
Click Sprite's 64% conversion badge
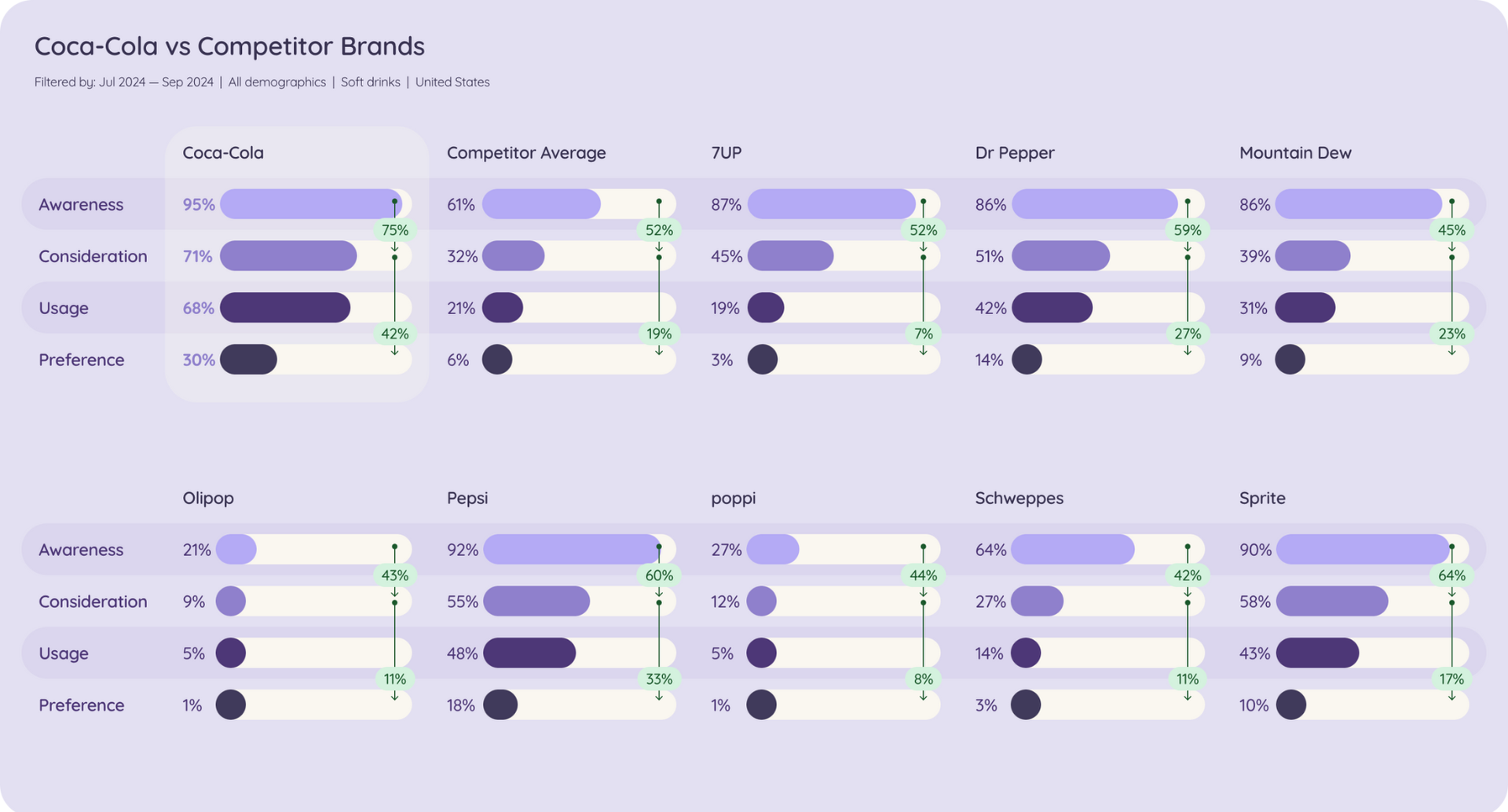[1451, 576]
